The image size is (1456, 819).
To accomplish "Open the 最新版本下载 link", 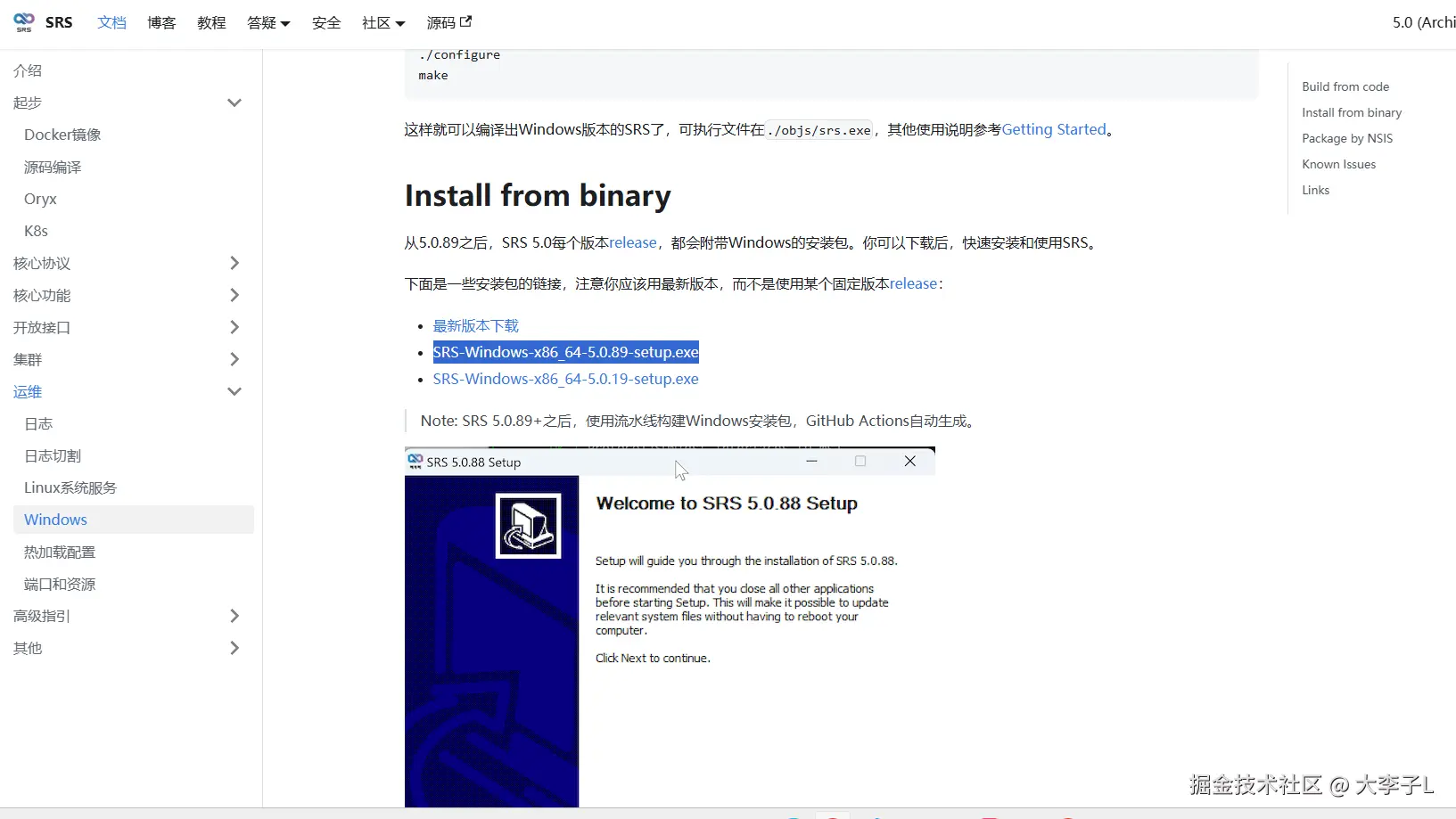I will (x=476, y=326).
